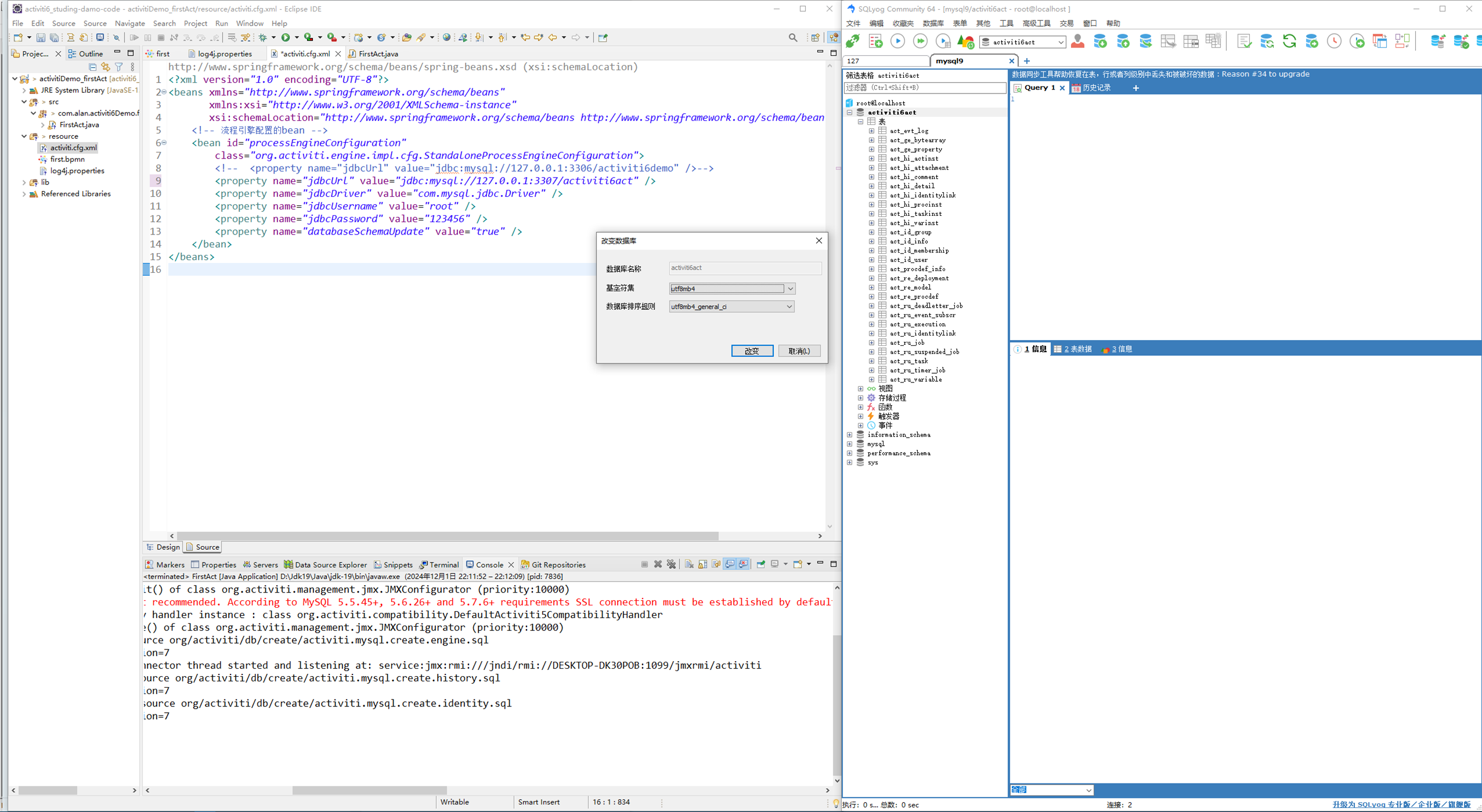Click the Eclipse Debug bug icon

[x=263, y=38]
